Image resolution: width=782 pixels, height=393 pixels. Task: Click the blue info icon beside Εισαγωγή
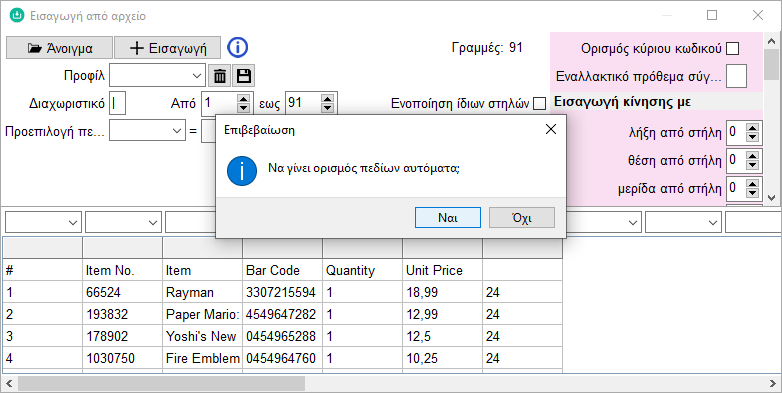pyautogui.click(x=237, y=47)
